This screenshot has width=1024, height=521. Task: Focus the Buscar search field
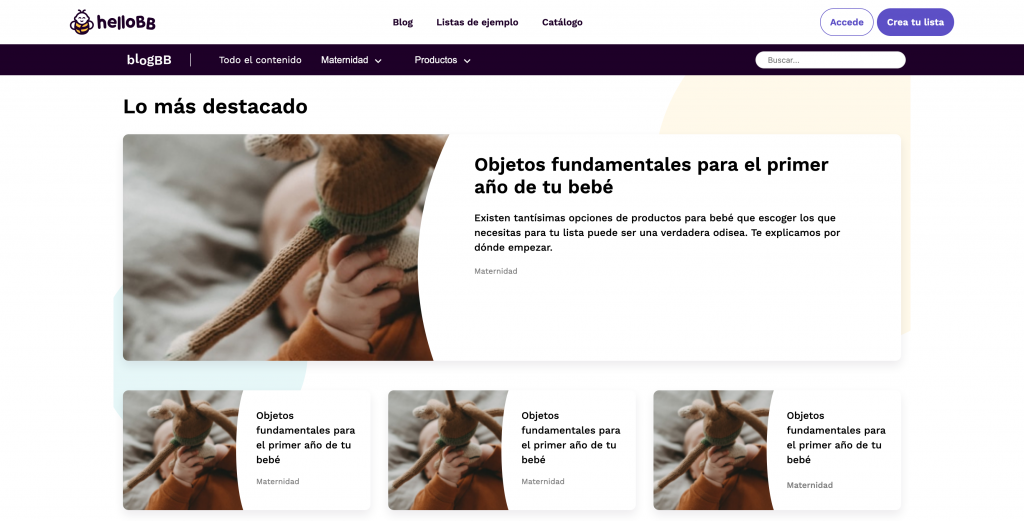(830, 60)
